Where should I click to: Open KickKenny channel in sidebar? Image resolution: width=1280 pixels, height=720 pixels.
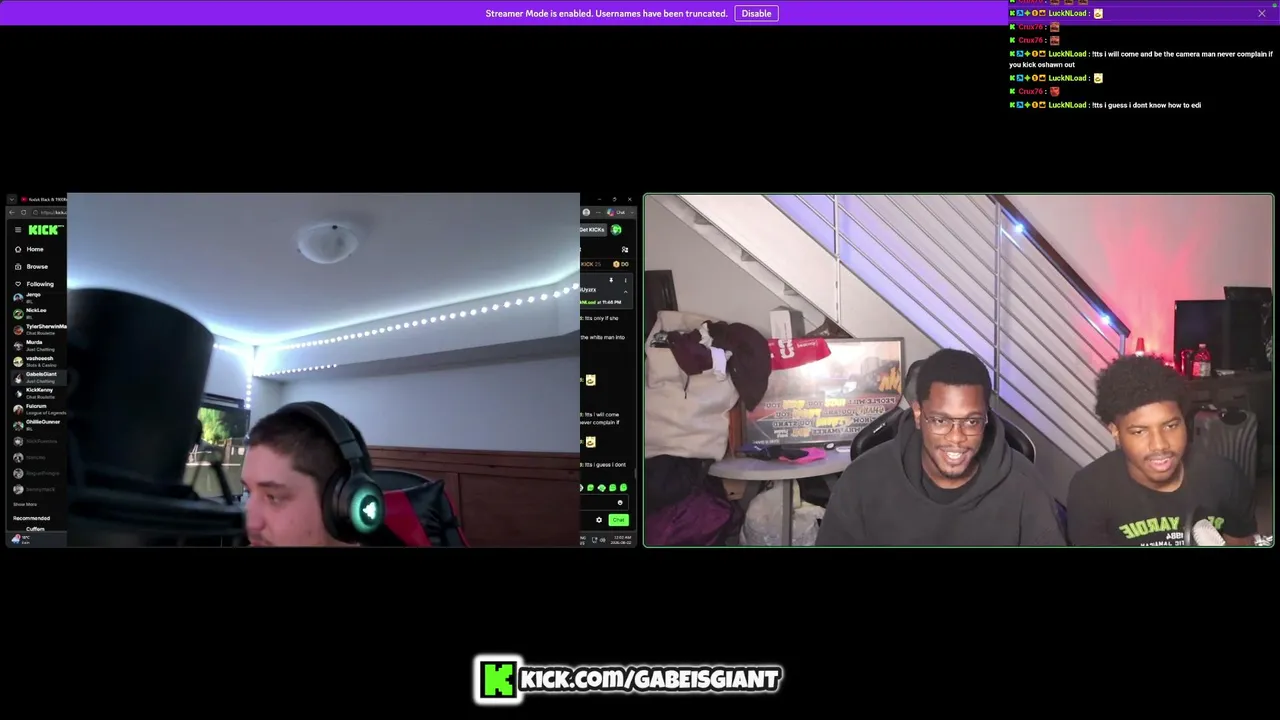pos(39,392)
